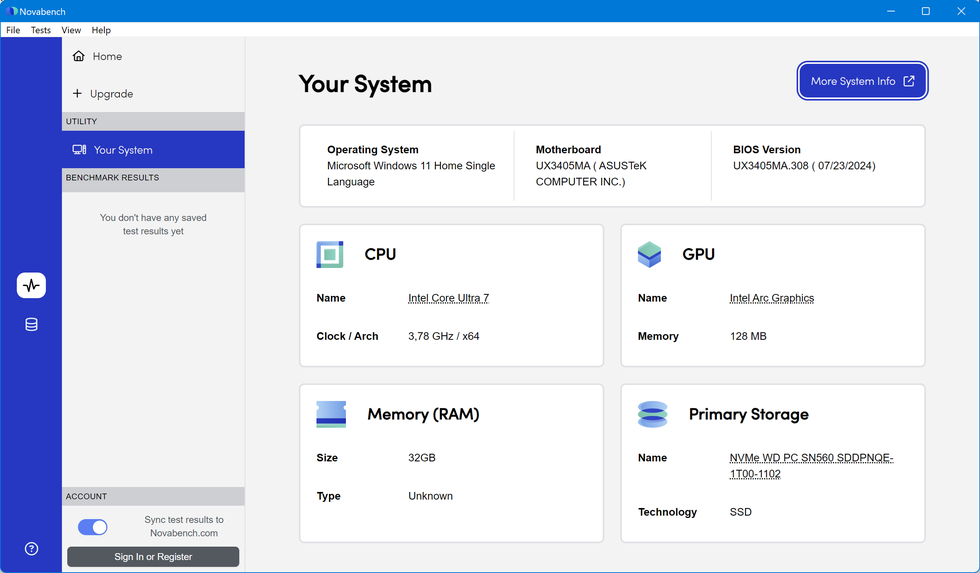Click the GPU cube icon

click(x=650, y=254)
